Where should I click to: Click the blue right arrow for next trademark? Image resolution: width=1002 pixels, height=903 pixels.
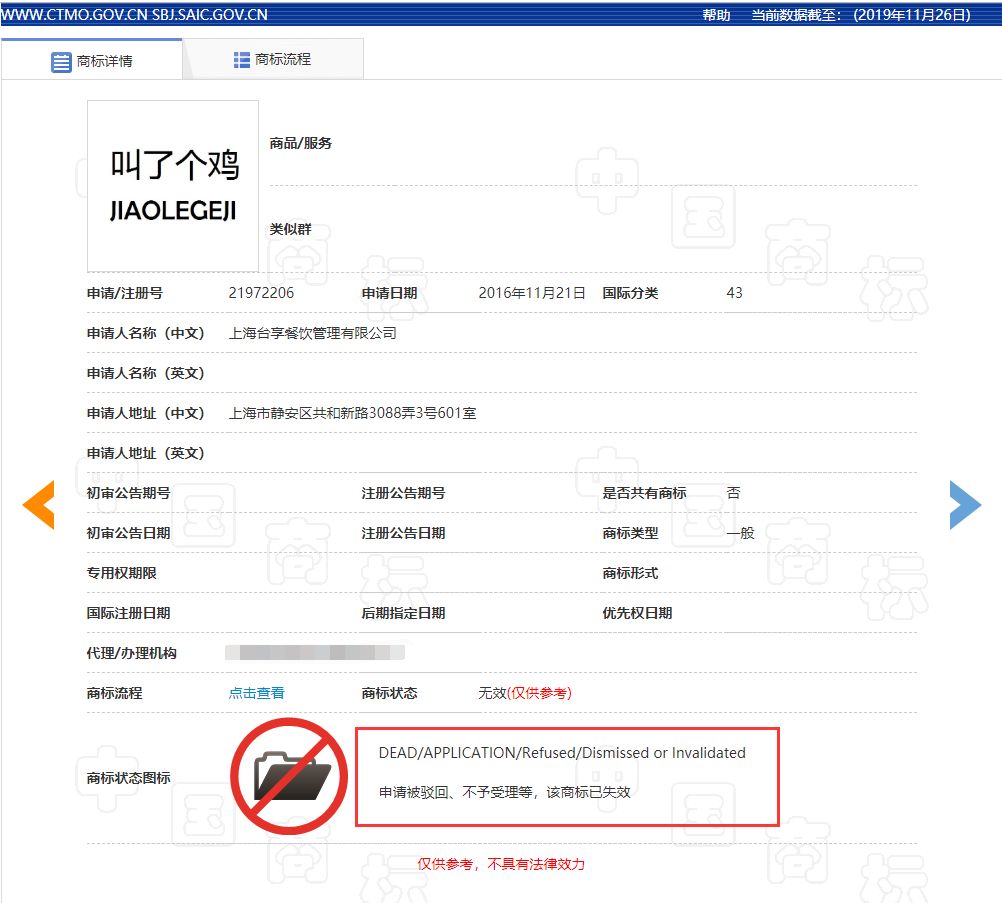click(x=964, y=505)
